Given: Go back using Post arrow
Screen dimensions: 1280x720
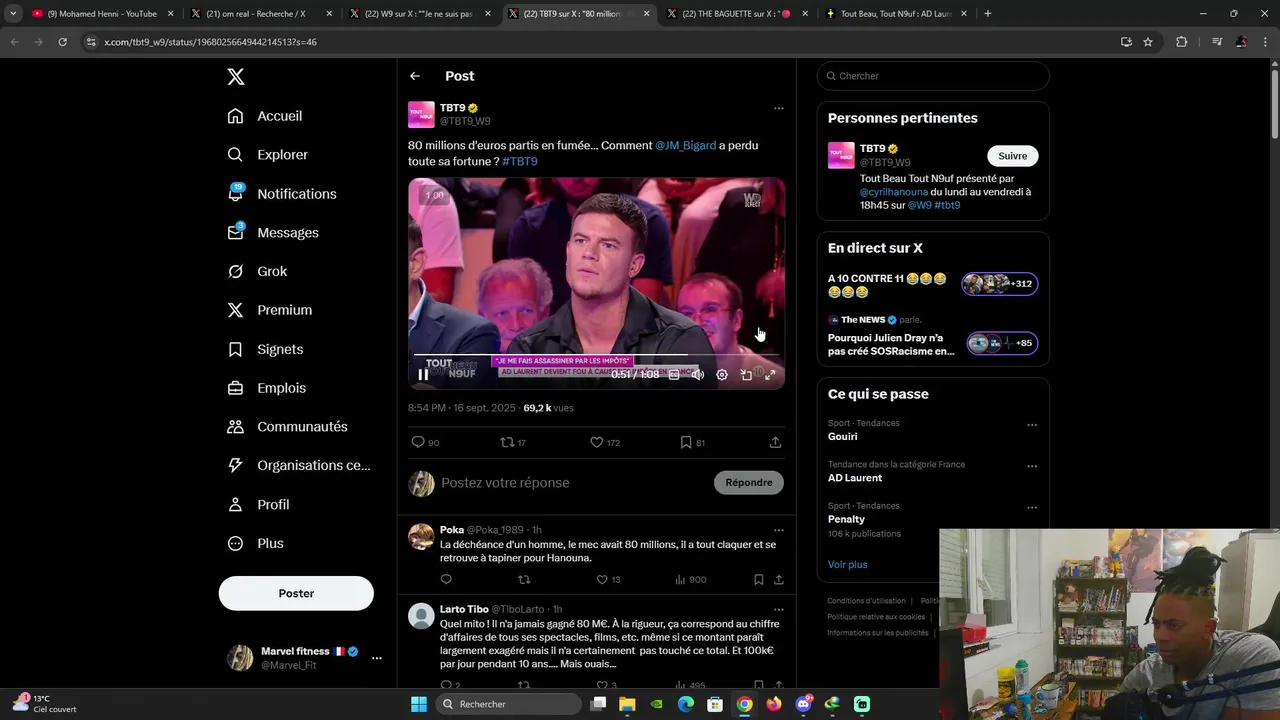Looking at the screenshot, I should 415,76.
